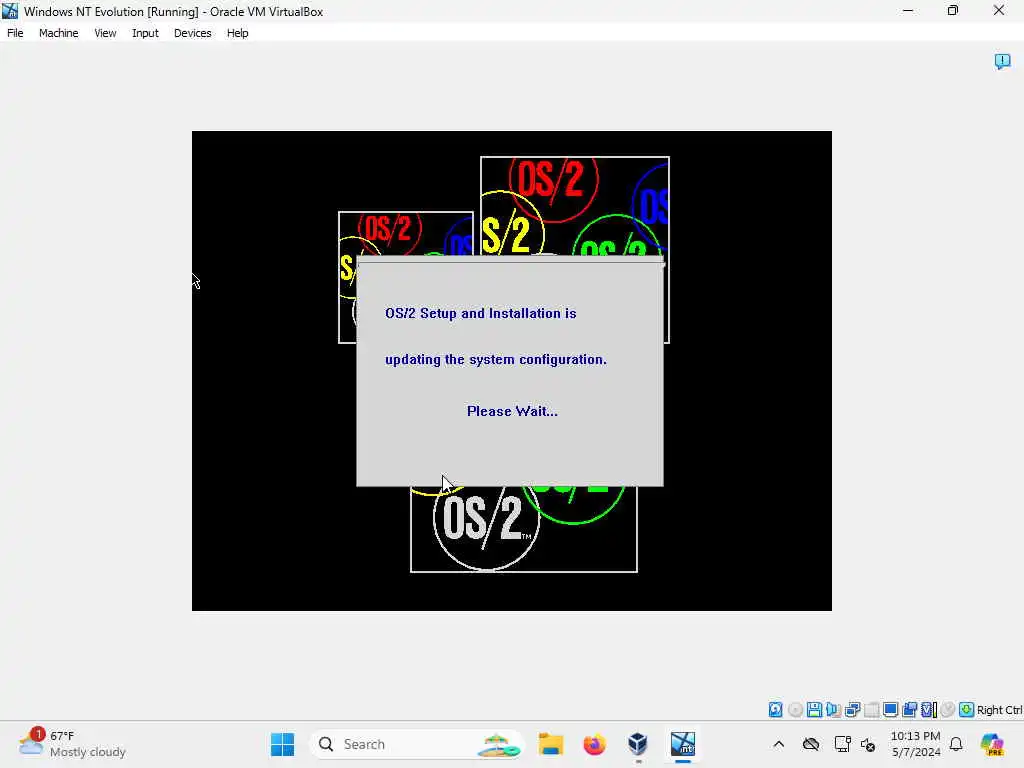Click the network status tray icon
The height and width of the screenshot is (768, 1024).
pos(842,744)
